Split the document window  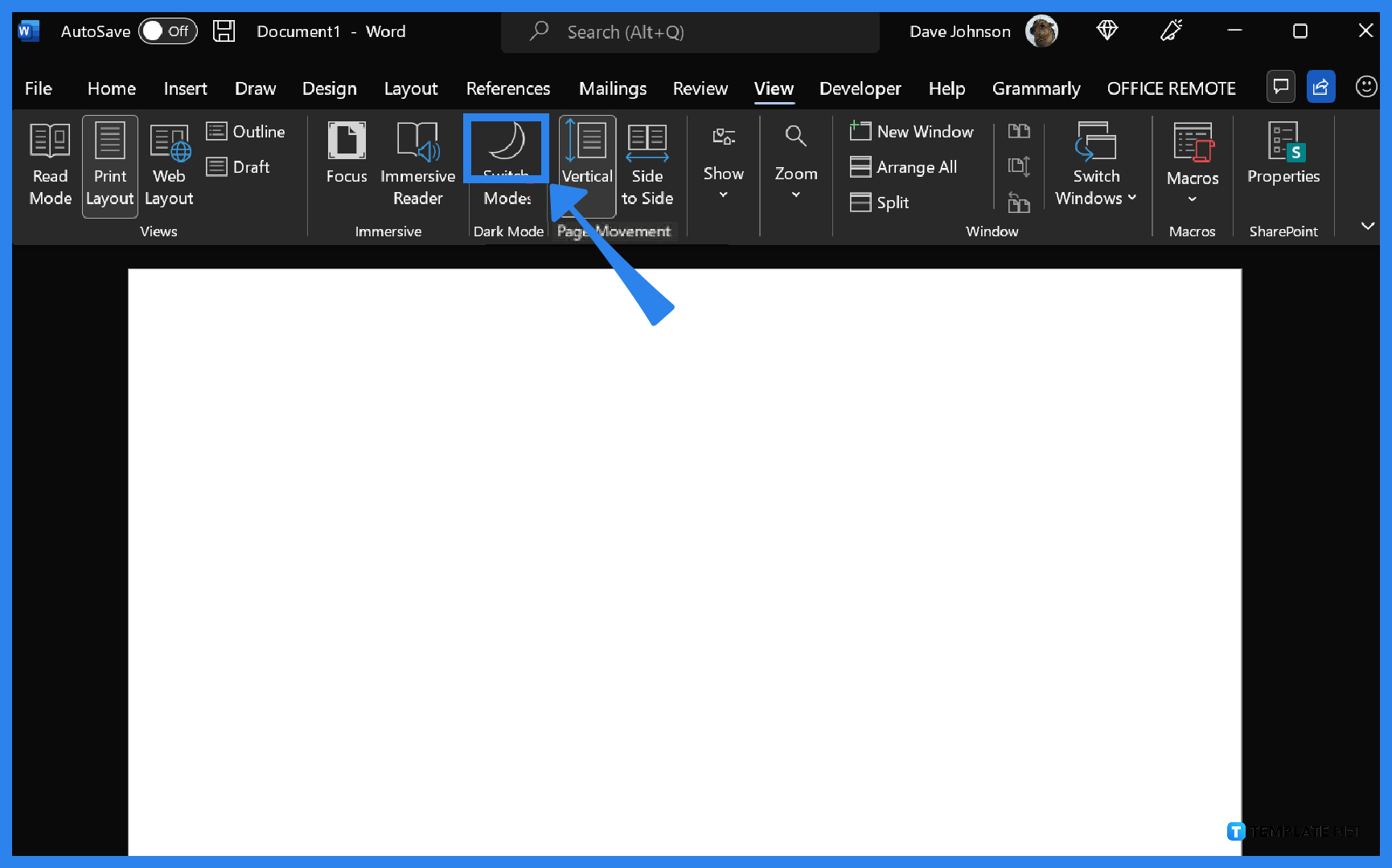point(879,203)
